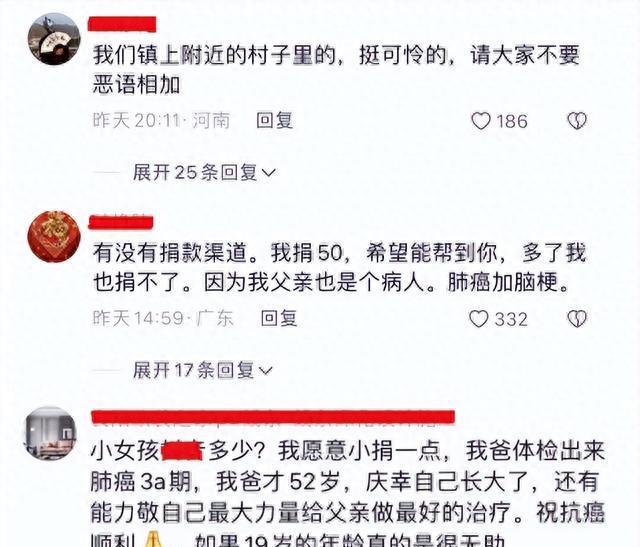Open the second commenter's redacted username
Viewport: 640px width, 547px height.
coord(121,222)
